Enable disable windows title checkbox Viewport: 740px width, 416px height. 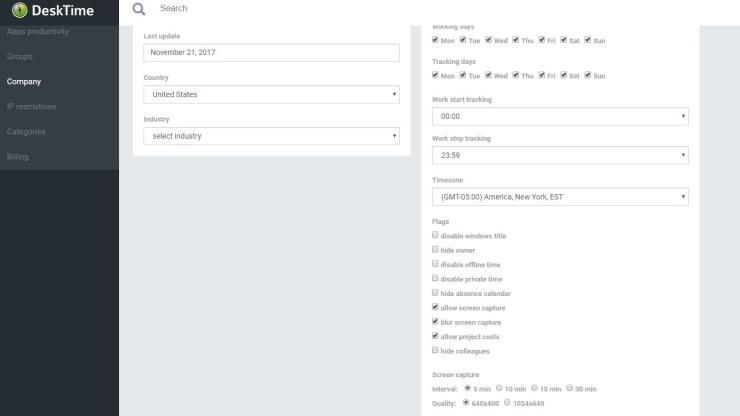point(435,235)
